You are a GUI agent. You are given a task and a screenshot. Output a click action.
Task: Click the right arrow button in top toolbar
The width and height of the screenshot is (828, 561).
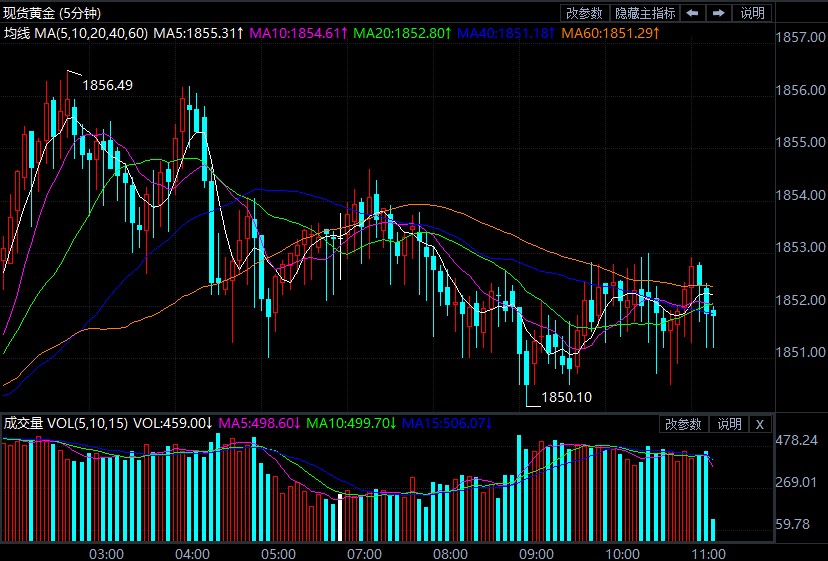click(718, 13)
